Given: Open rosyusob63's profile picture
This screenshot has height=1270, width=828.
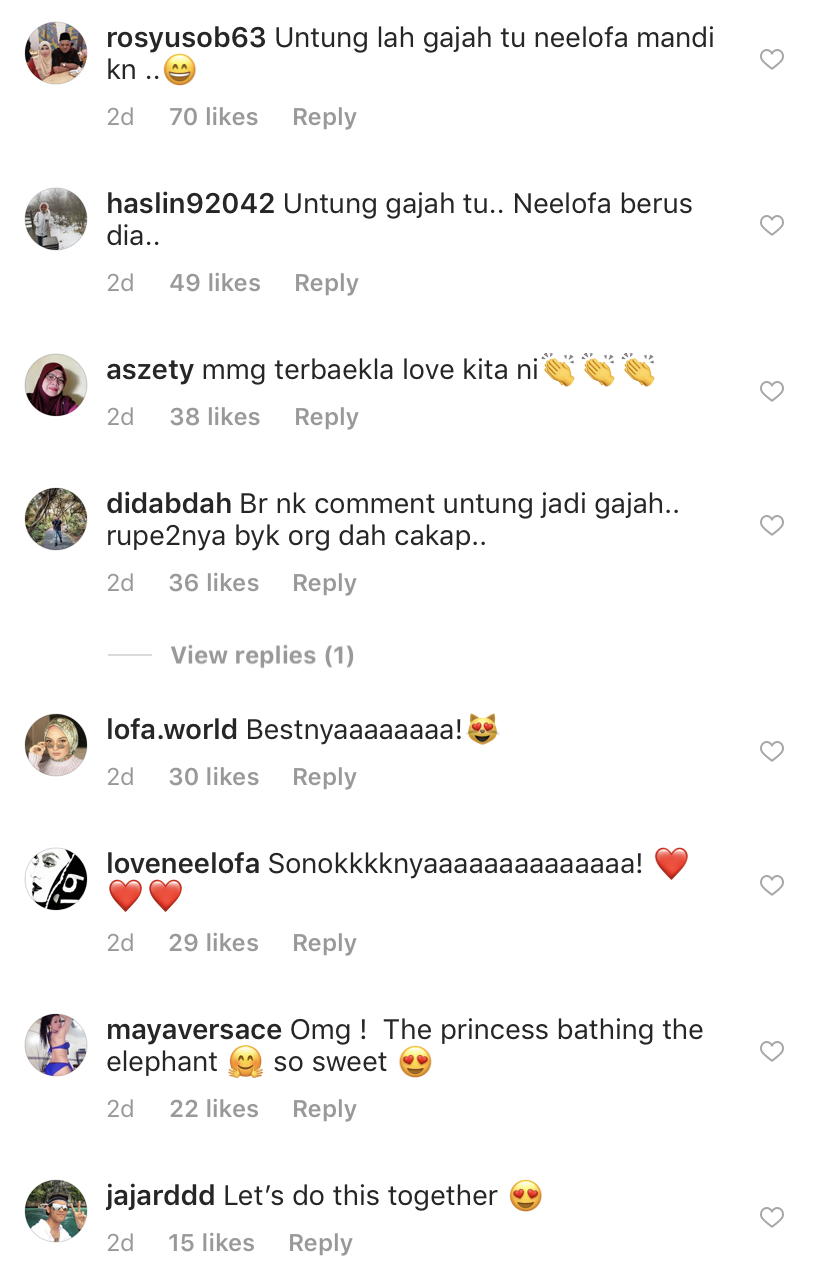Looking at the screenshot, I should tap(56, 53).
